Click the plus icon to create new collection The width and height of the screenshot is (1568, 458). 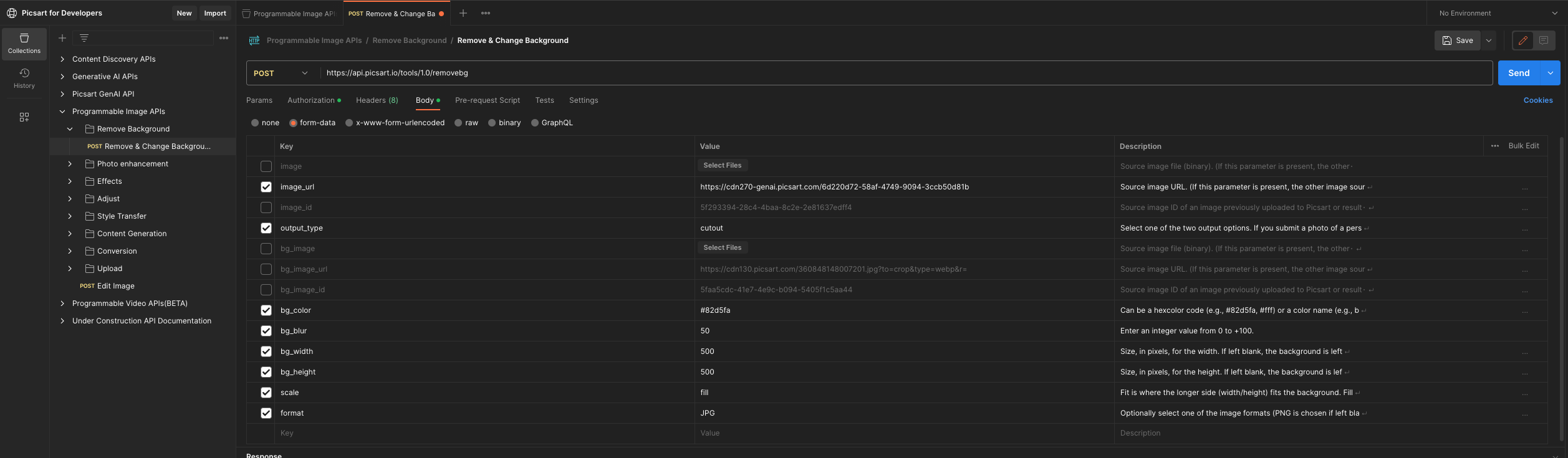tap(62, 38)
